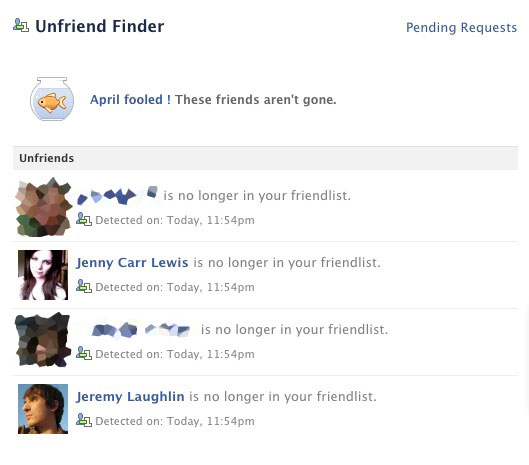
Task: Click the Unfriend Finder title text
Action: pyautogui.click(x=100, y=26)
